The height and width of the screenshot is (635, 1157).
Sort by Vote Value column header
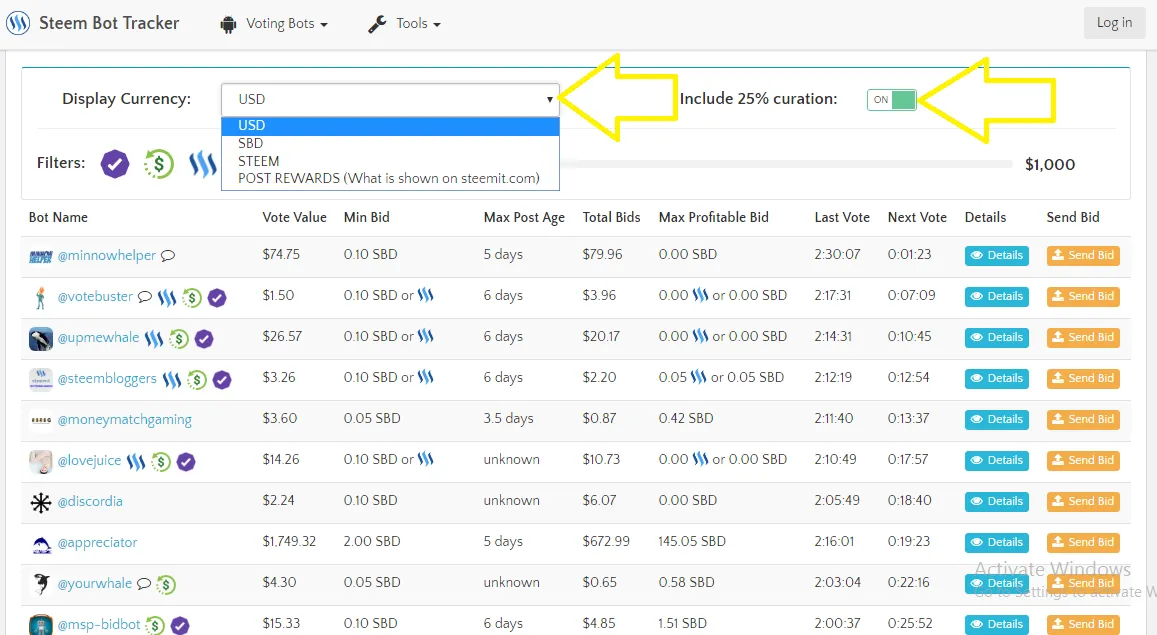click(x=294, y=217)
